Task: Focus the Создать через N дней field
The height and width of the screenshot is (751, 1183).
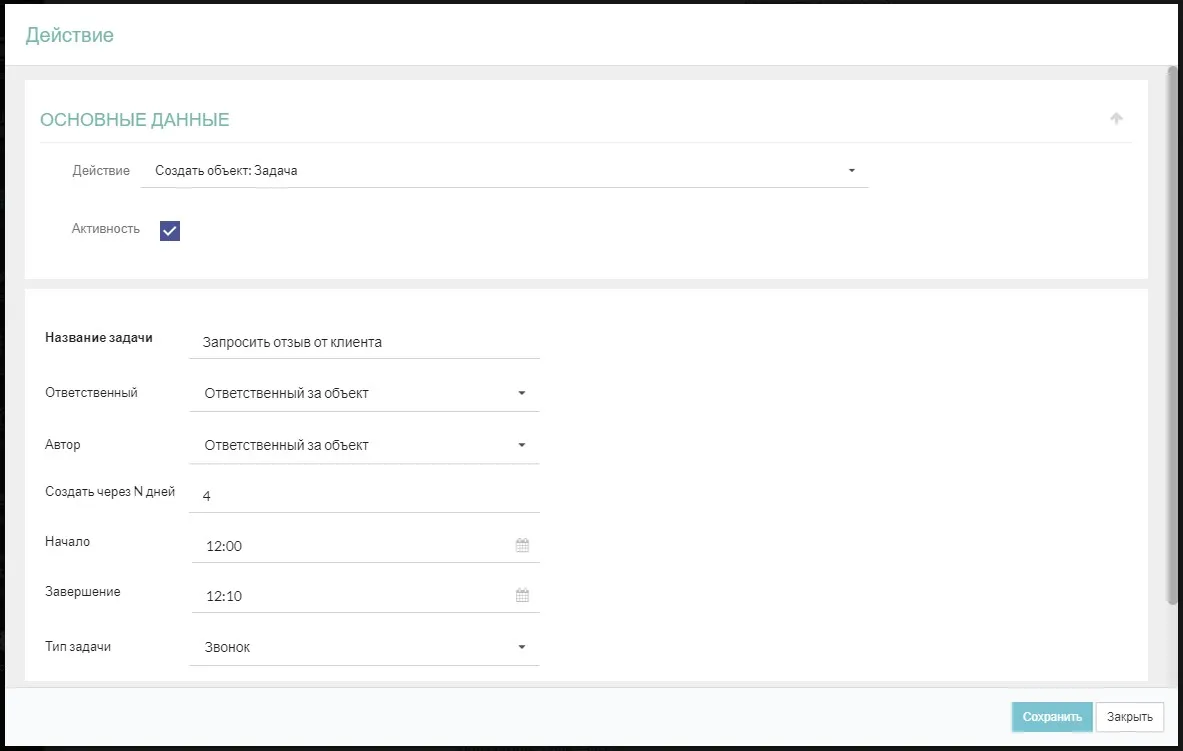Action: point(365,496)
